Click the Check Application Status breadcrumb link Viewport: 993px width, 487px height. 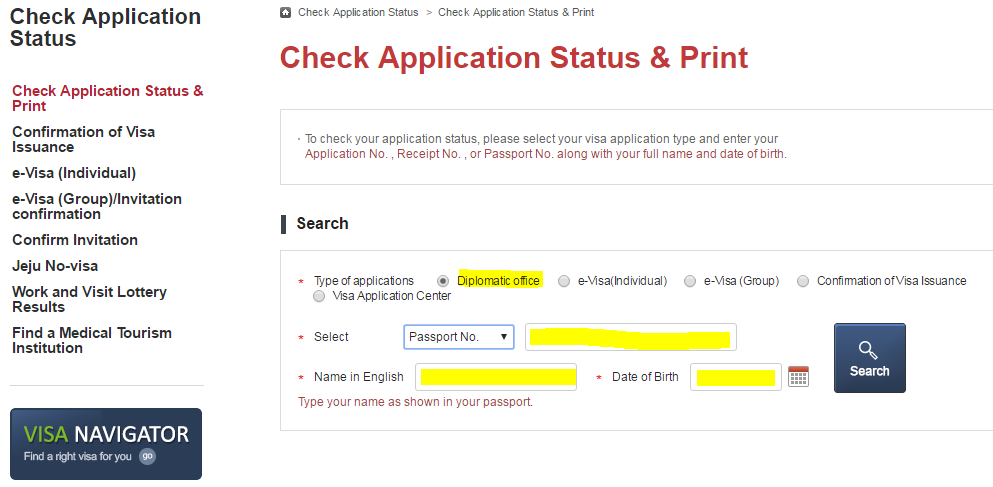tap(357, 12)
